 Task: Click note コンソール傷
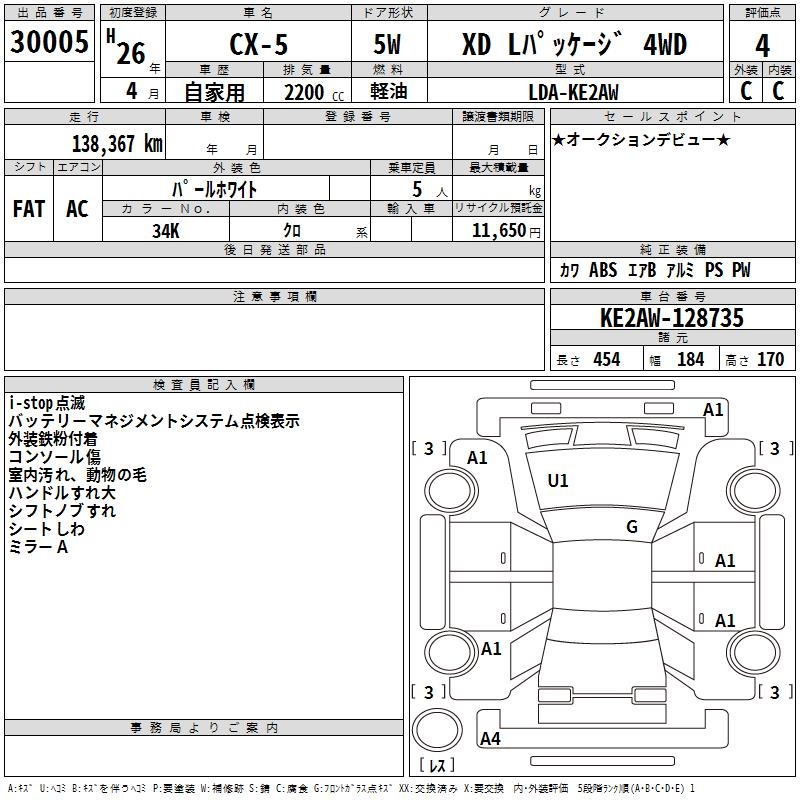point(55,457)
